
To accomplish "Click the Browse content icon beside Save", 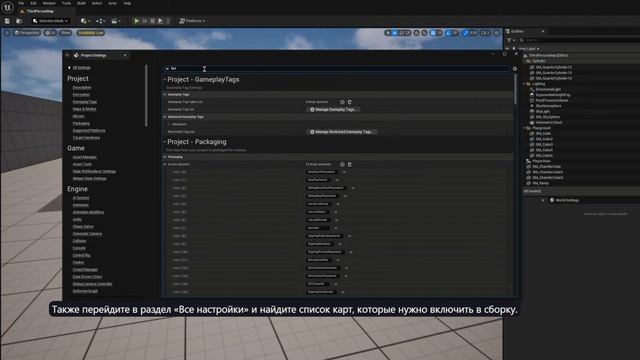I will (x=19, y=21).
